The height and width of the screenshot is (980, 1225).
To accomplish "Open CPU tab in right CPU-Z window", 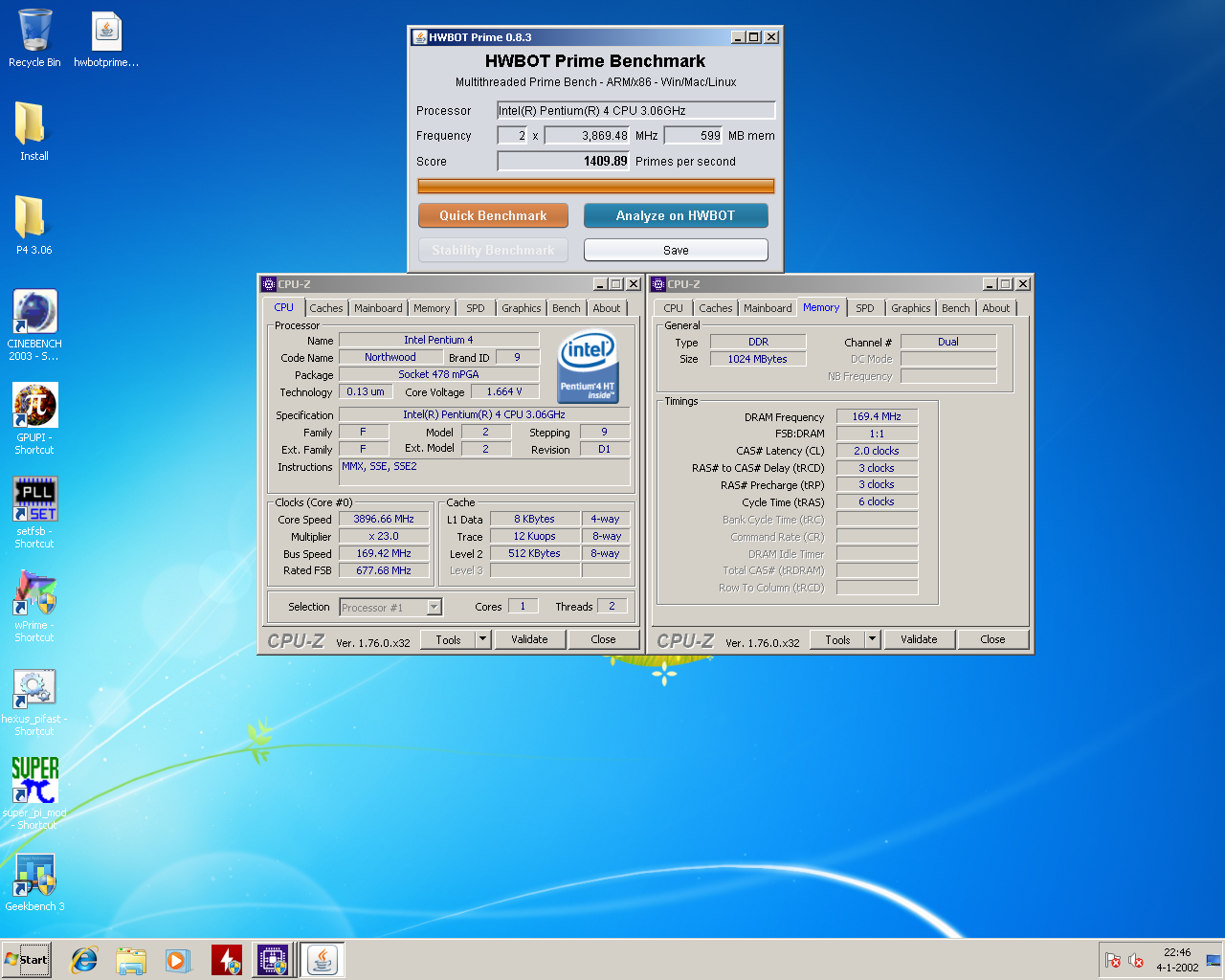I will click(674, 308).
